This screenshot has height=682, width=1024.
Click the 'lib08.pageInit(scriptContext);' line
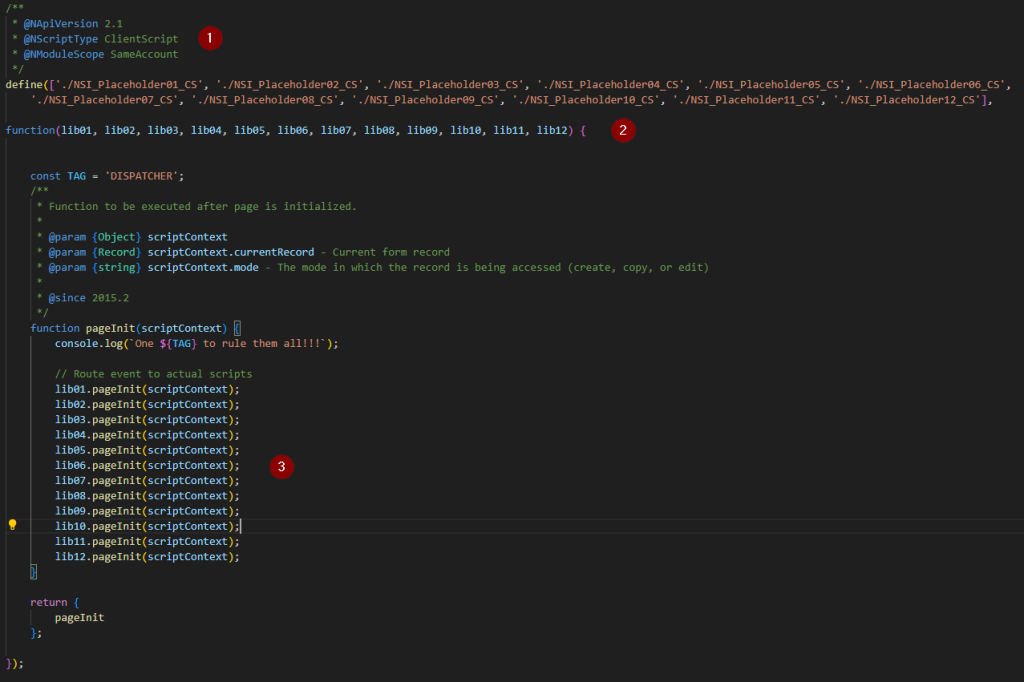click(147, 496)
